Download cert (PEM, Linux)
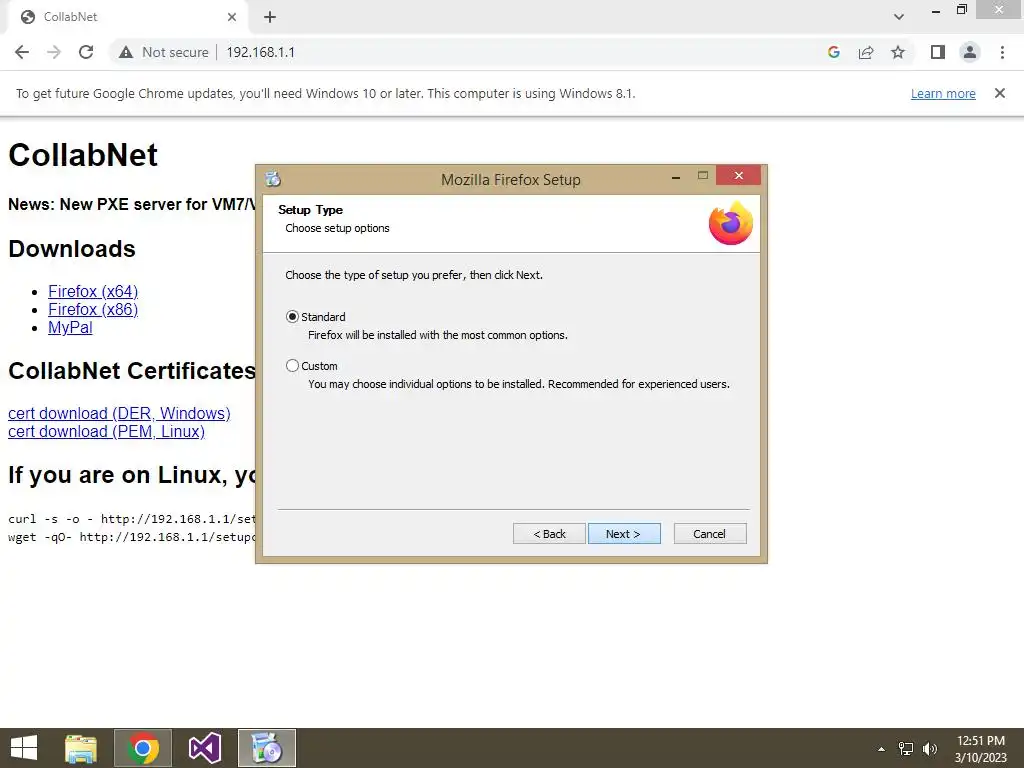This screenshot has height=768, width=1024. coord(106,432)
